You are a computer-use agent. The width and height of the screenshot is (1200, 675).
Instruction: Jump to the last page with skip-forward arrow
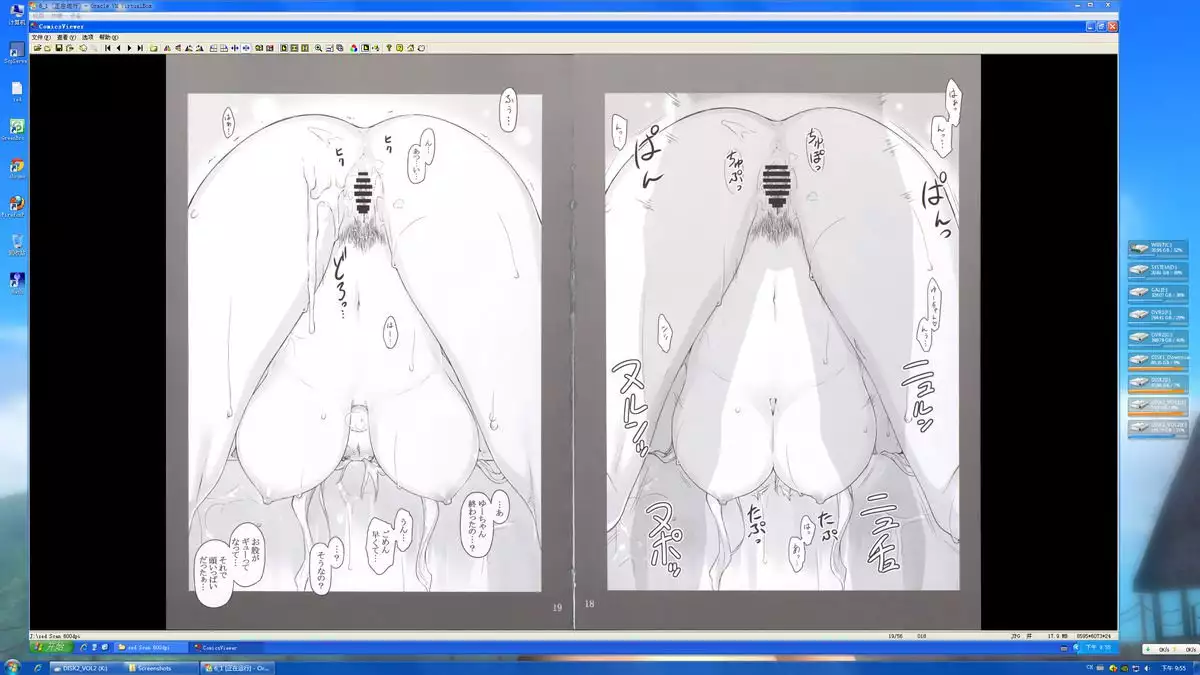point(140,47)
